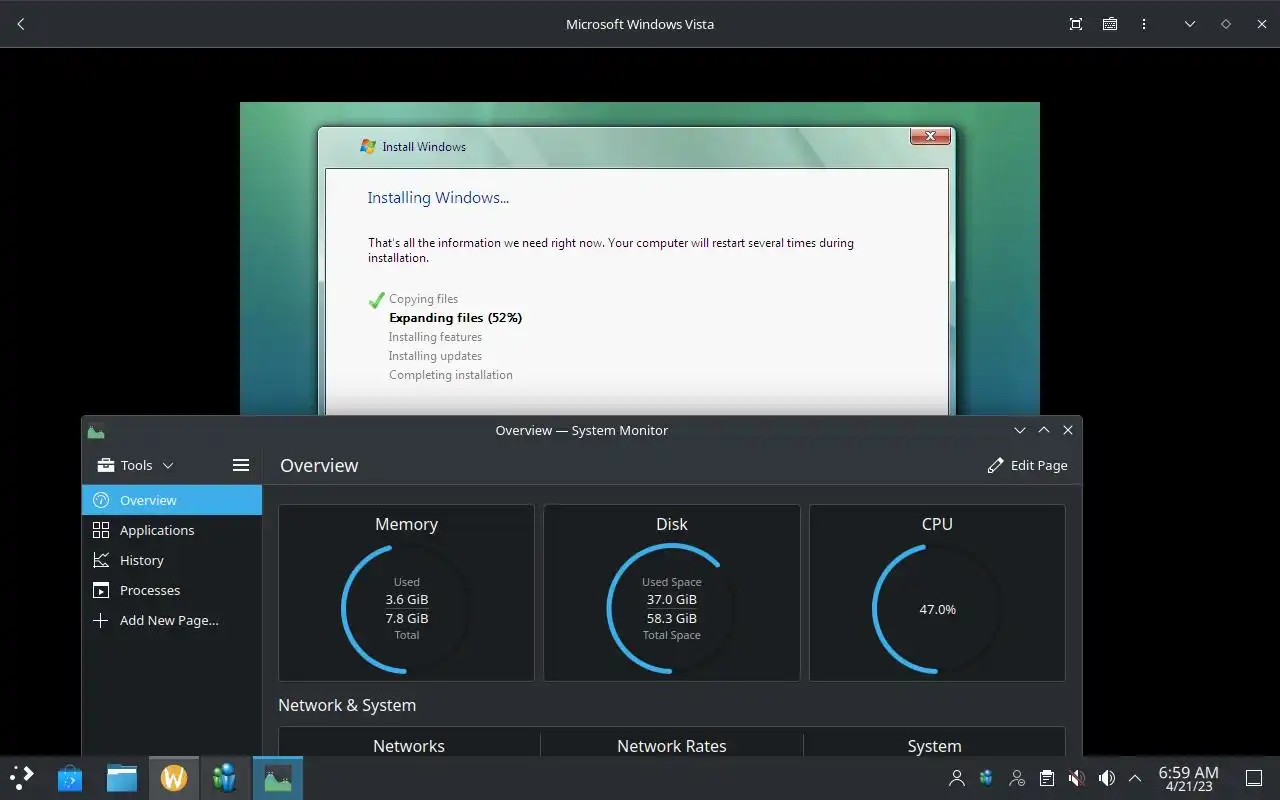The height and width of the screenshot is (800, 1280).
Task: Open the Discover software store from the taskbar
Action: (70, 777)
